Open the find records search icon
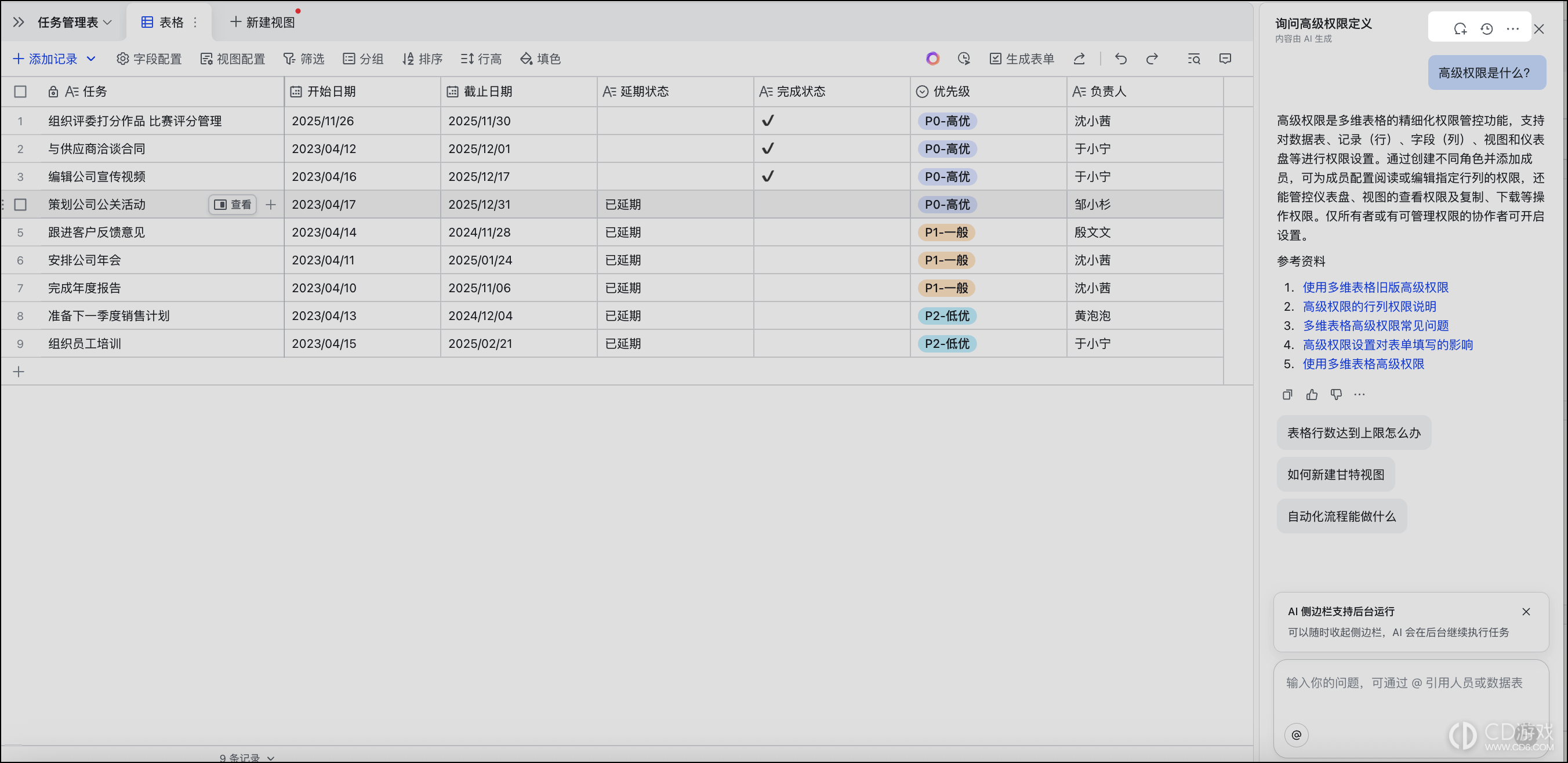The width and height of the screenshot is (1568, 763). coord(1193,59)
